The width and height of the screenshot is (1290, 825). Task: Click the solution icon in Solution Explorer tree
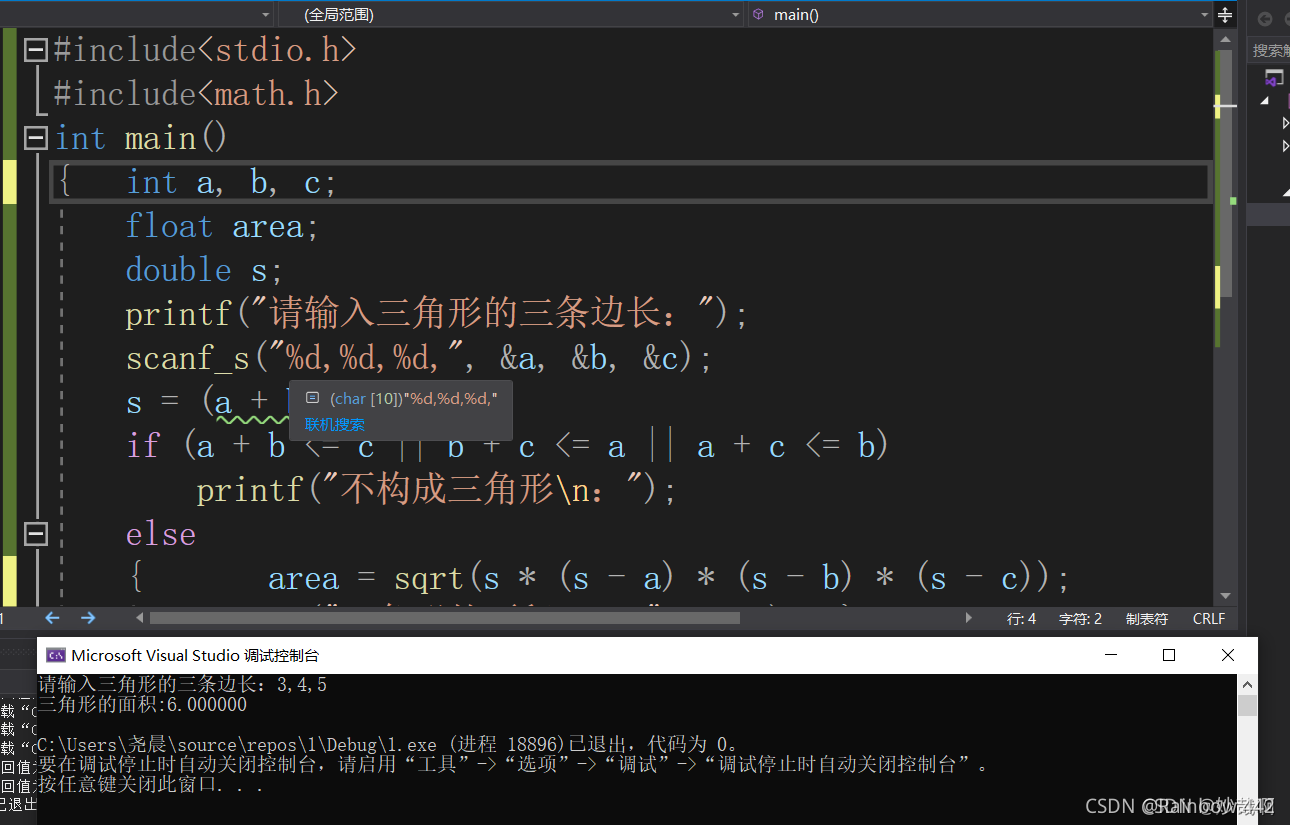[x=1274, y=78]
